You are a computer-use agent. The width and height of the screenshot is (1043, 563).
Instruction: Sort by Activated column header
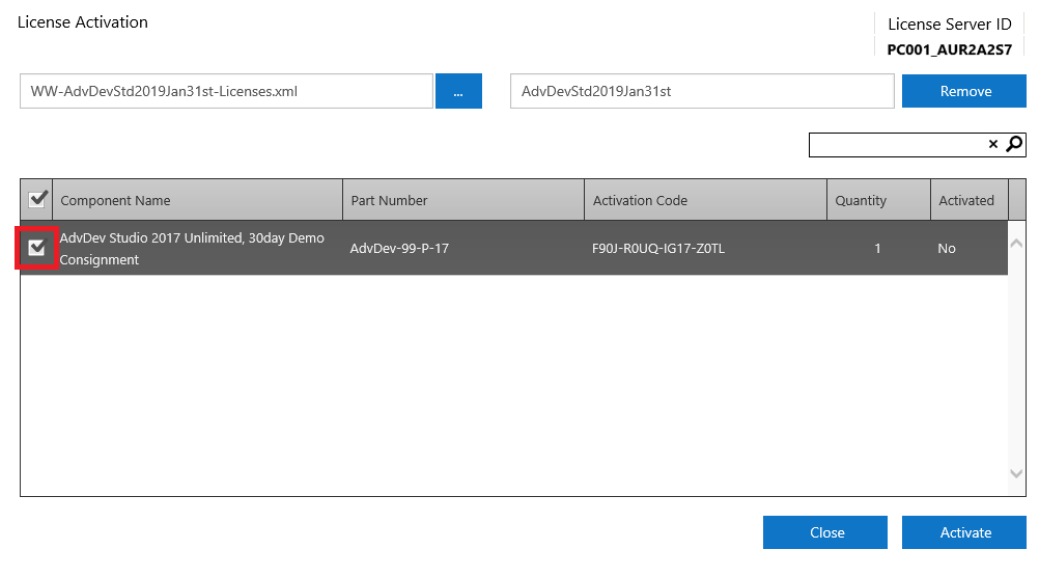point(970,200)
